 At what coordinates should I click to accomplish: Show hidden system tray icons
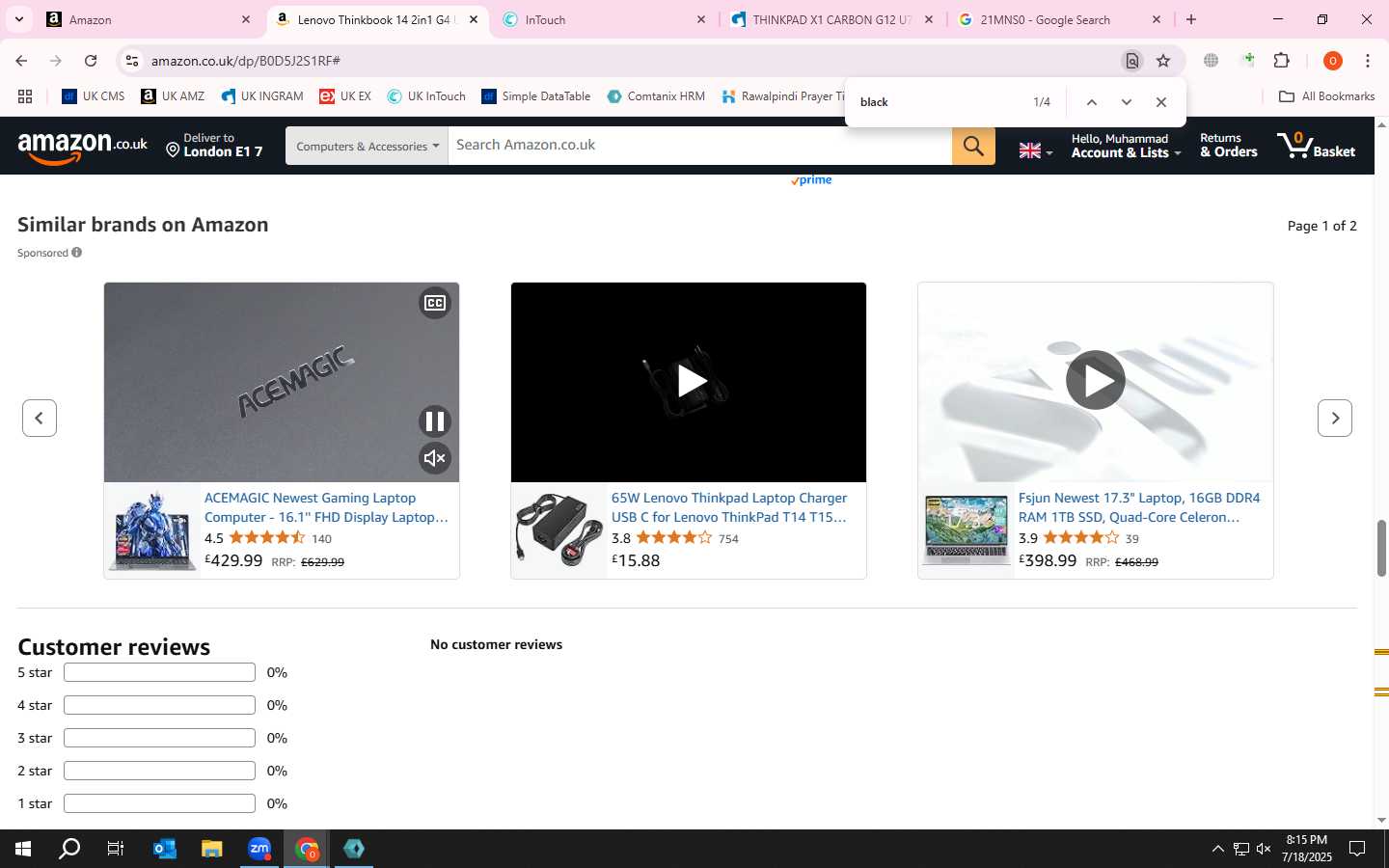click(1217, 849)
